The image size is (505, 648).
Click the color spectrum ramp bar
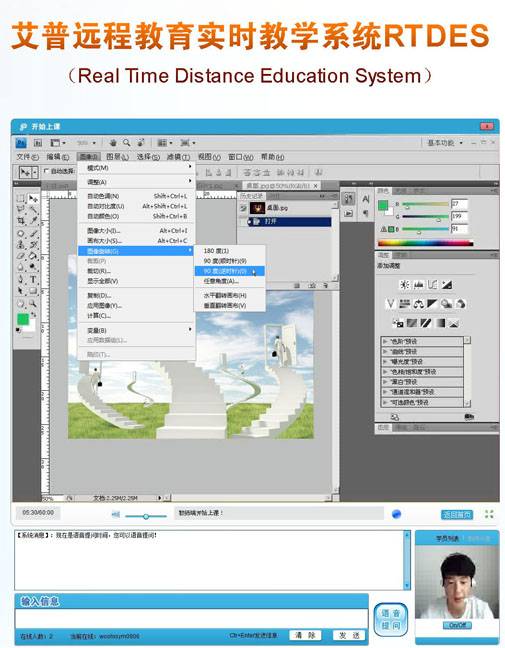click(426, 243)
